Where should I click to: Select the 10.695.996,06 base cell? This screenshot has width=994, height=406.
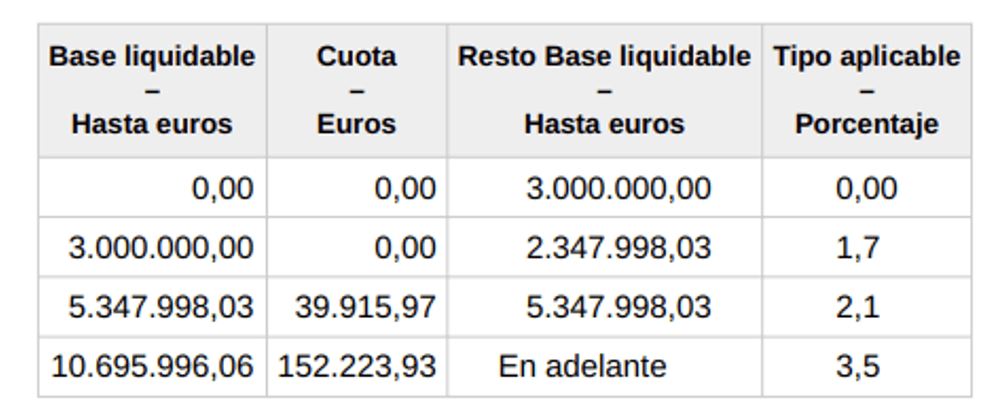pyautogui.click(x=152, y=367)
